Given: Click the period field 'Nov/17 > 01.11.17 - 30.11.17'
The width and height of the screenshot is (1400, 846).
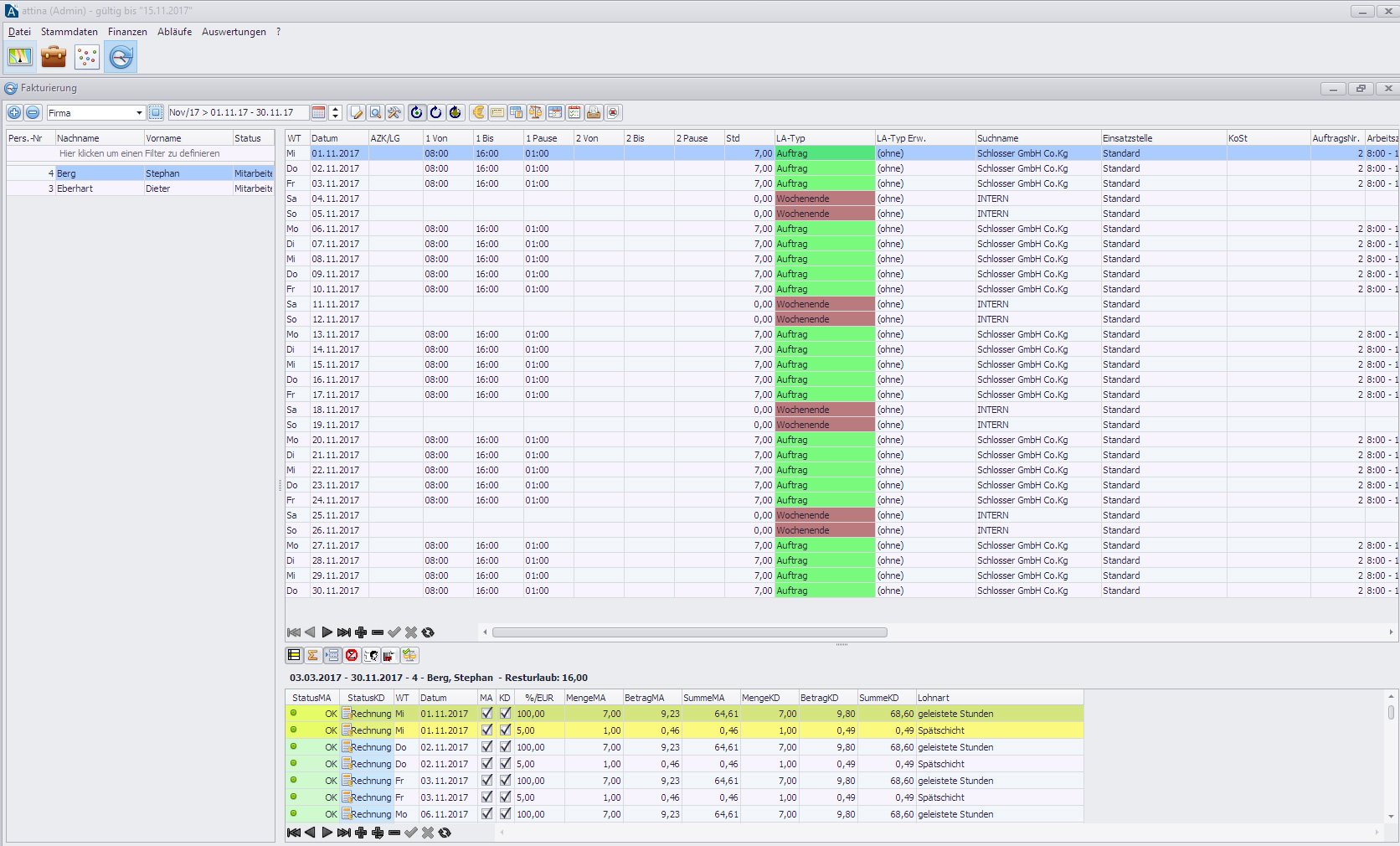Looking at the screenshot, I should coord(238,113).
